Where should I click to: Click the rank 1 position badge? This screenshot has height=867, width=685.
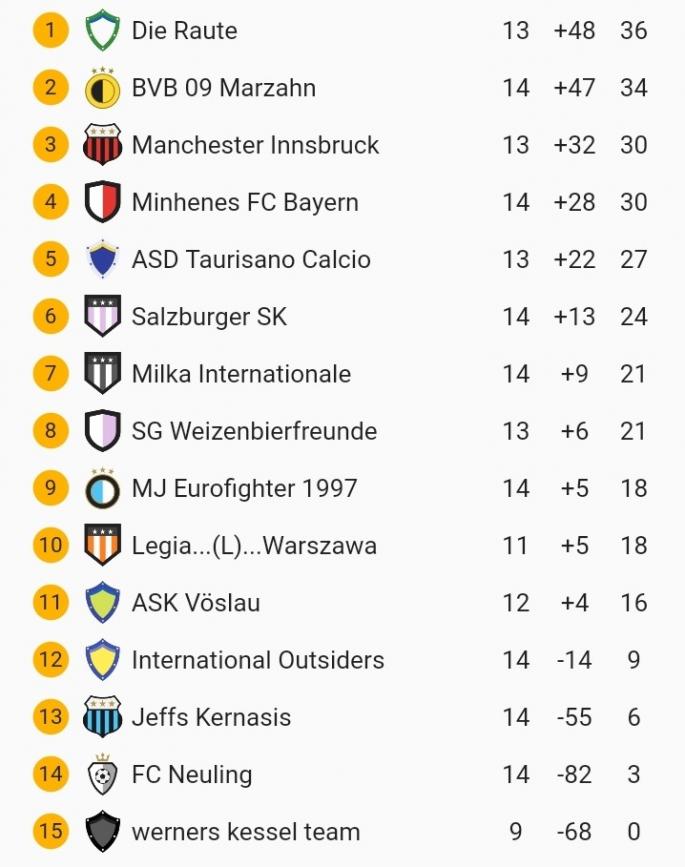[50, 31]
